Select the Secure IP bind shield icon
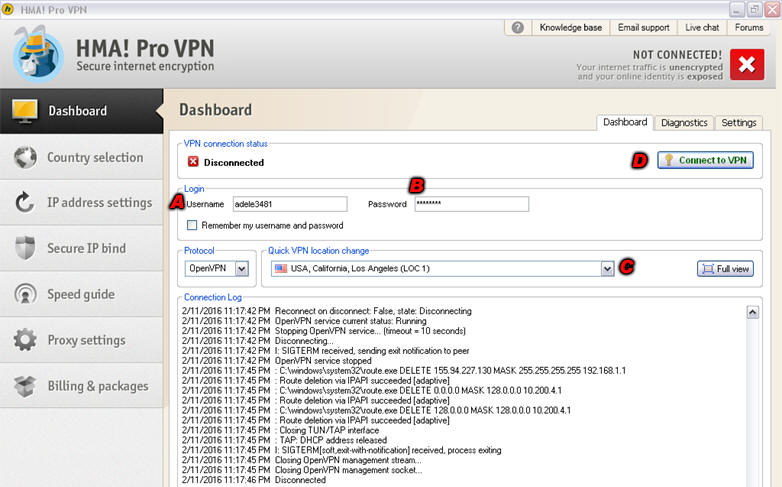Viewport: 782px width, 487px height. [25, 249]
